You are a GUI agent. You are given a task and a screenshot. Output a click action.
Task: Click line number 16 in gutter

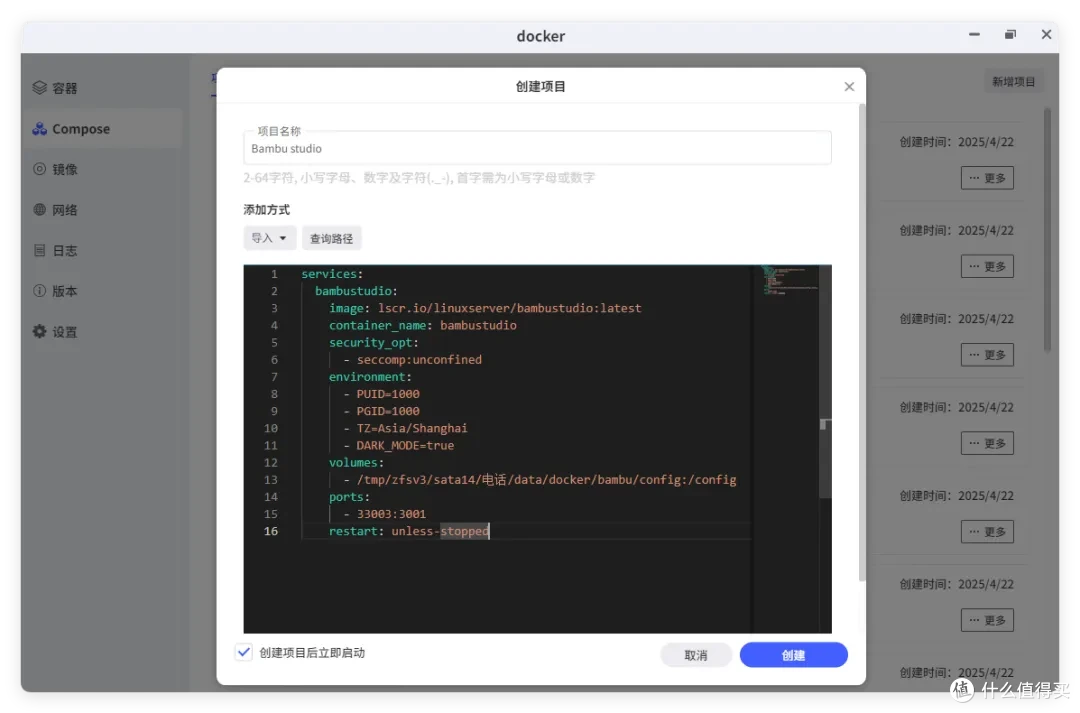271,531
